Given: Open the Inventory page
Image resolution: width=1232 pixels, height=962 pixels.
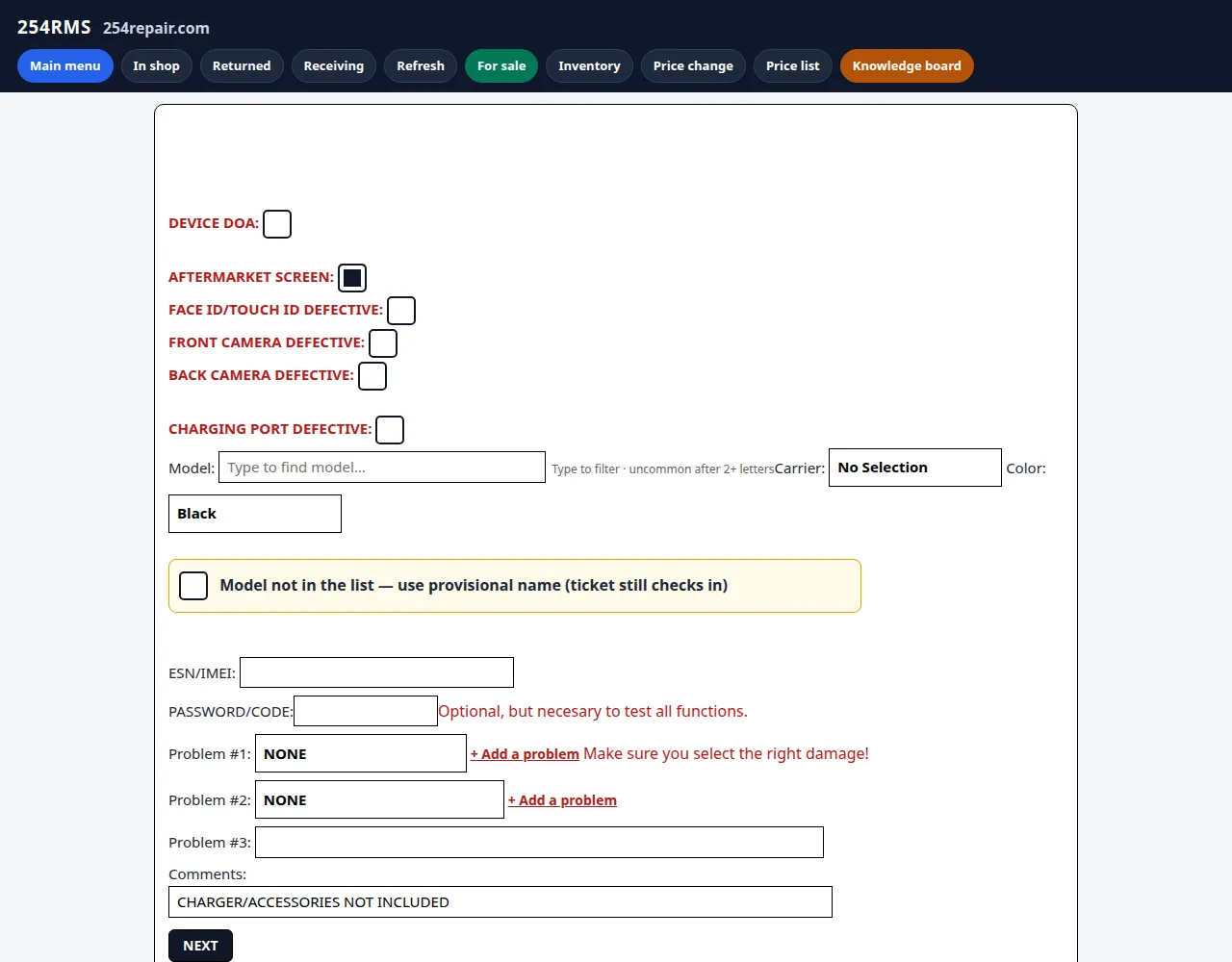Looking at the screenshot, I should 589,66.
